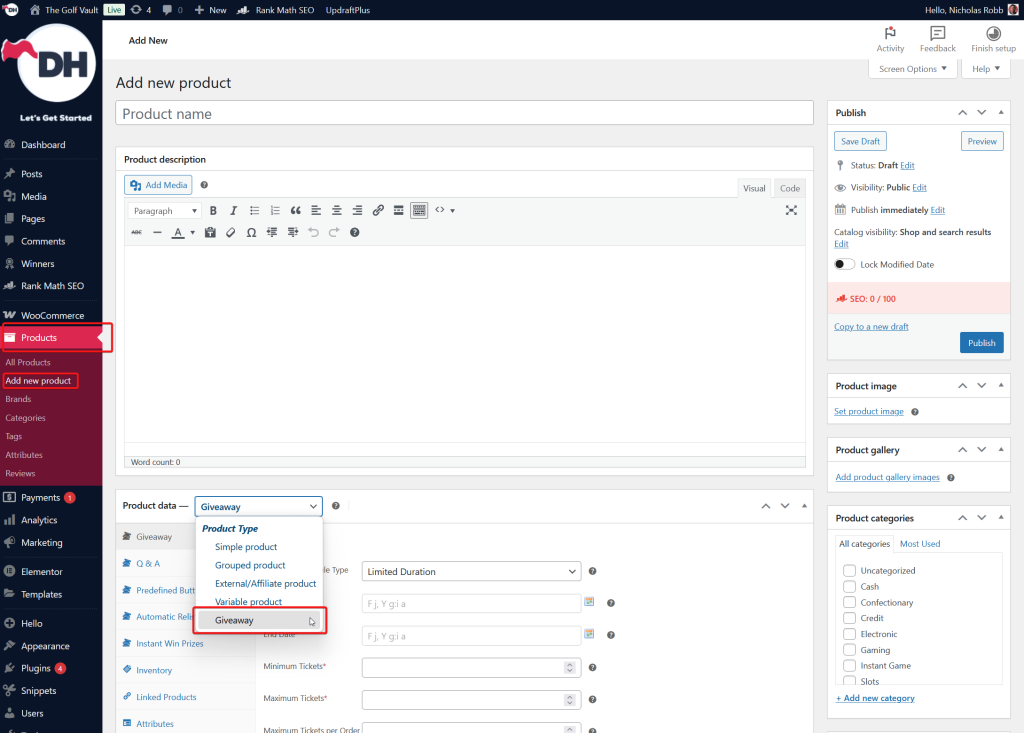Screen dimensions: 1024x733
Task: Check the Uncategorized category checkbox
Action: pos(849,571)
